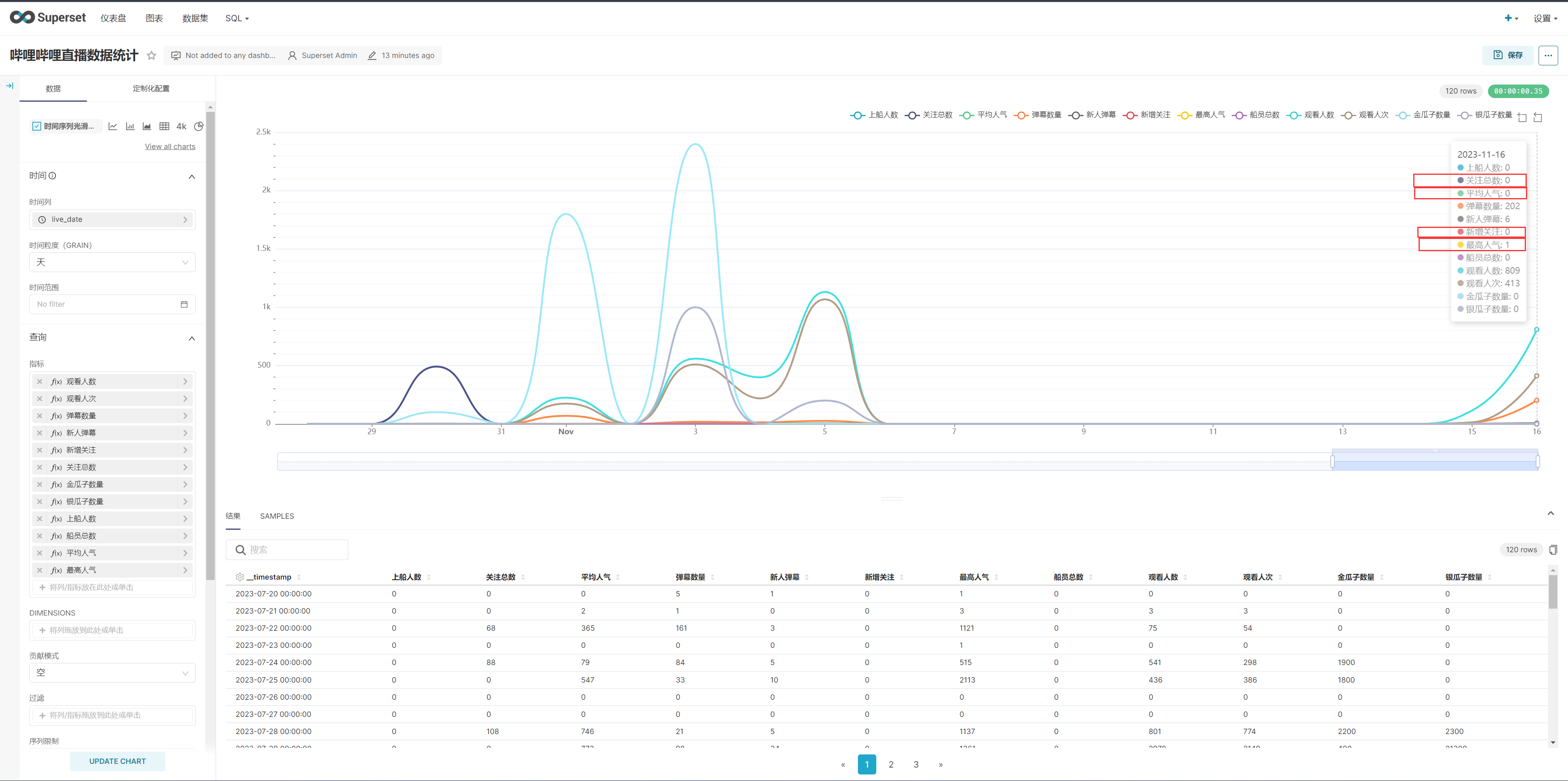Remove the 弹幕数量 metric

pos(40,416)
